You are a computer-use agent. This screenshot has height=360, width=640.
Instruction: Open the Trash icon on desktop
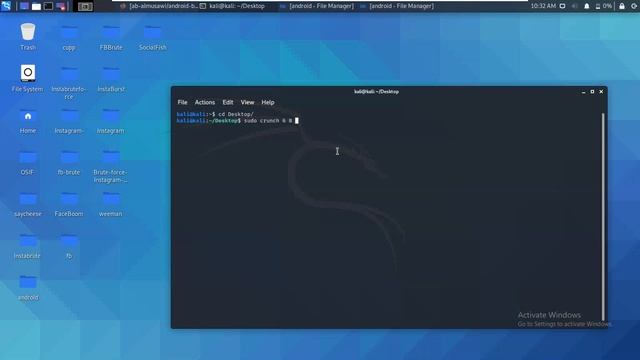tap(28, 36)
